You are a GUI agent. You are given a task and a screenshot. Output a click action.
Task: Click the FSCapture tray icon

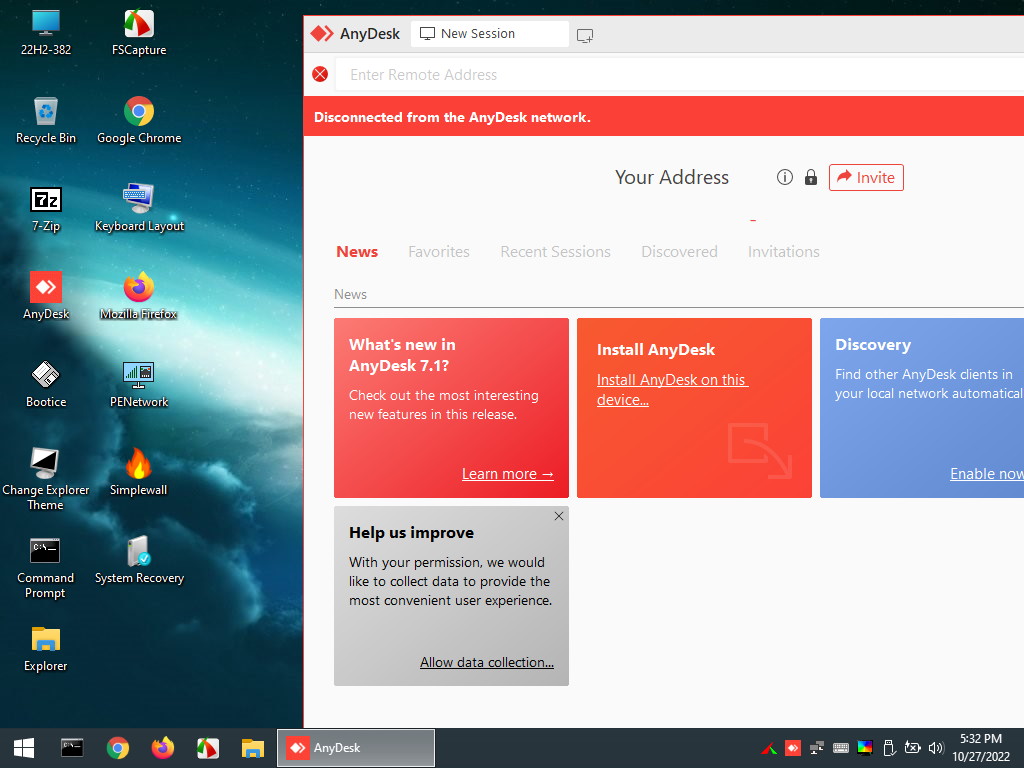(x=769, y=748)
